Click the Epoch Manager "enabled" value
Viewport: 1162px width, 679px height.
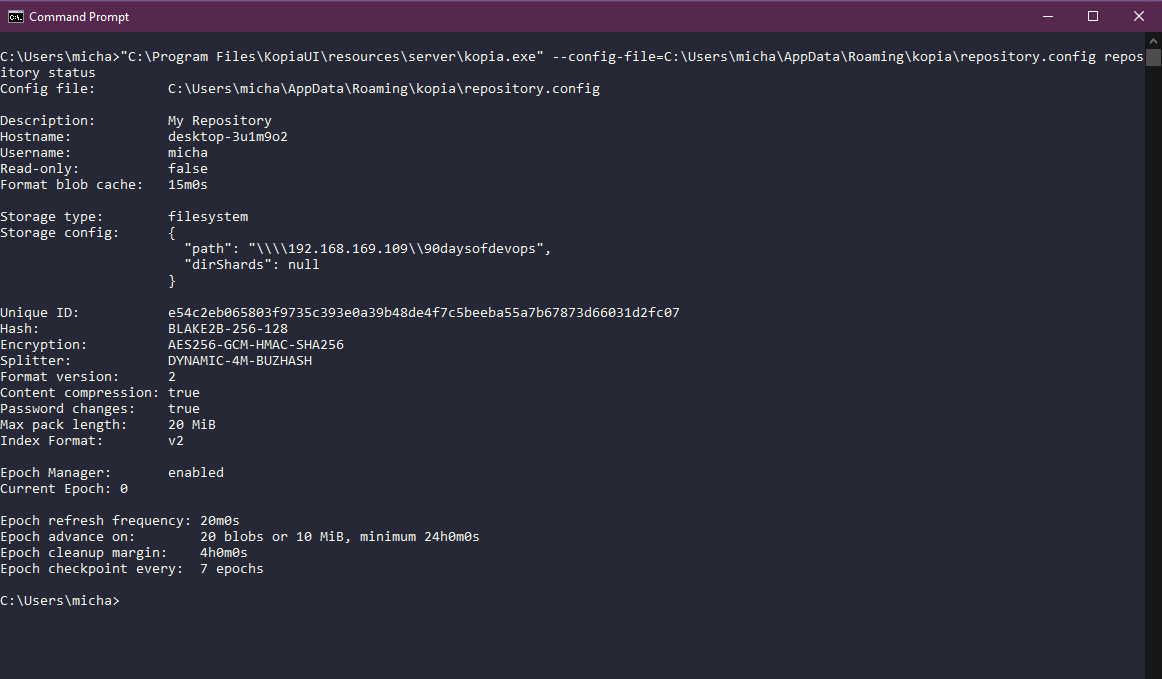coord(195,473)
